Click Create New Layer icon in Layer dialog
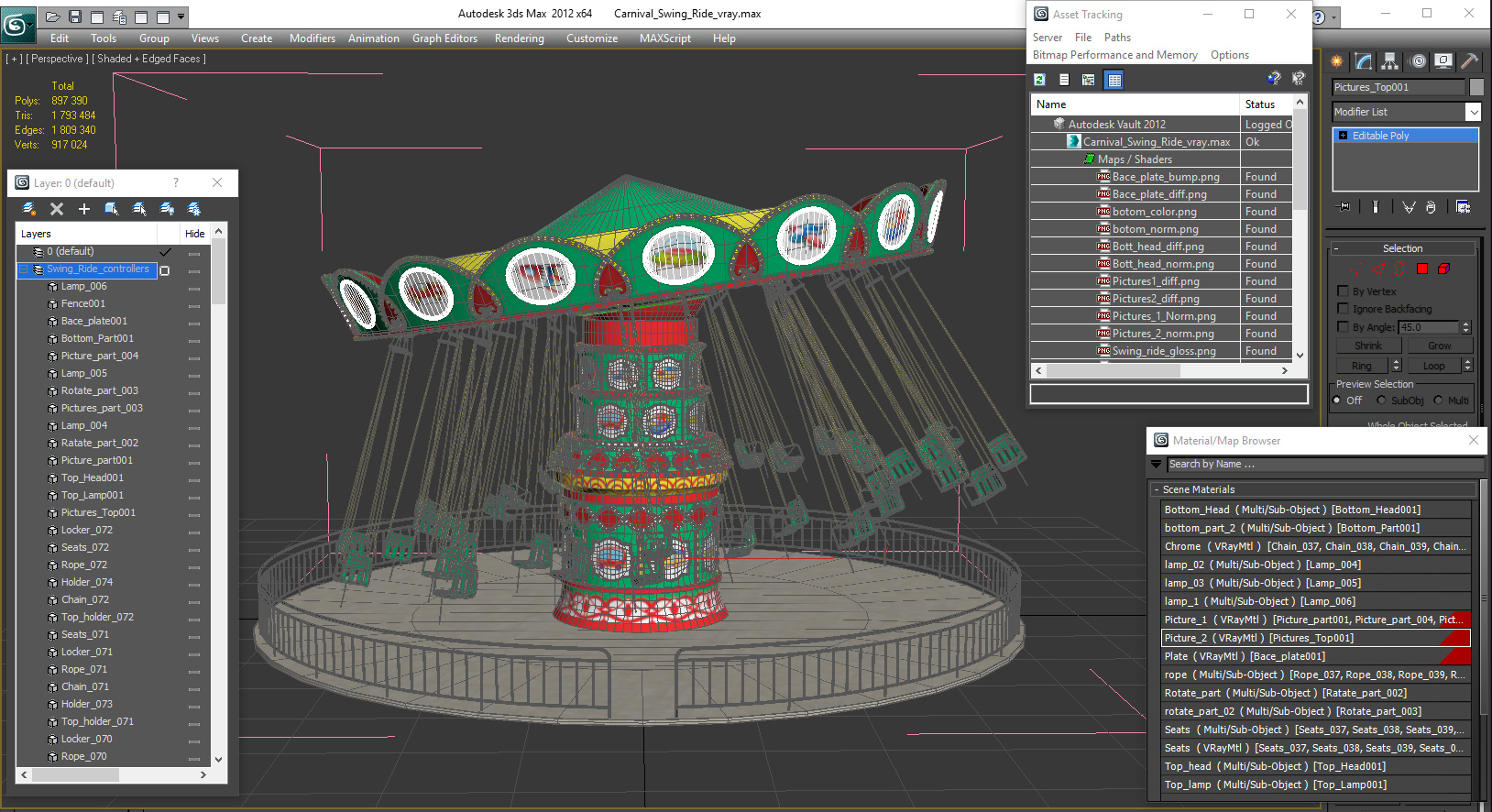The height and width of the screenshot is (812, 1492). tap(29, 209)
